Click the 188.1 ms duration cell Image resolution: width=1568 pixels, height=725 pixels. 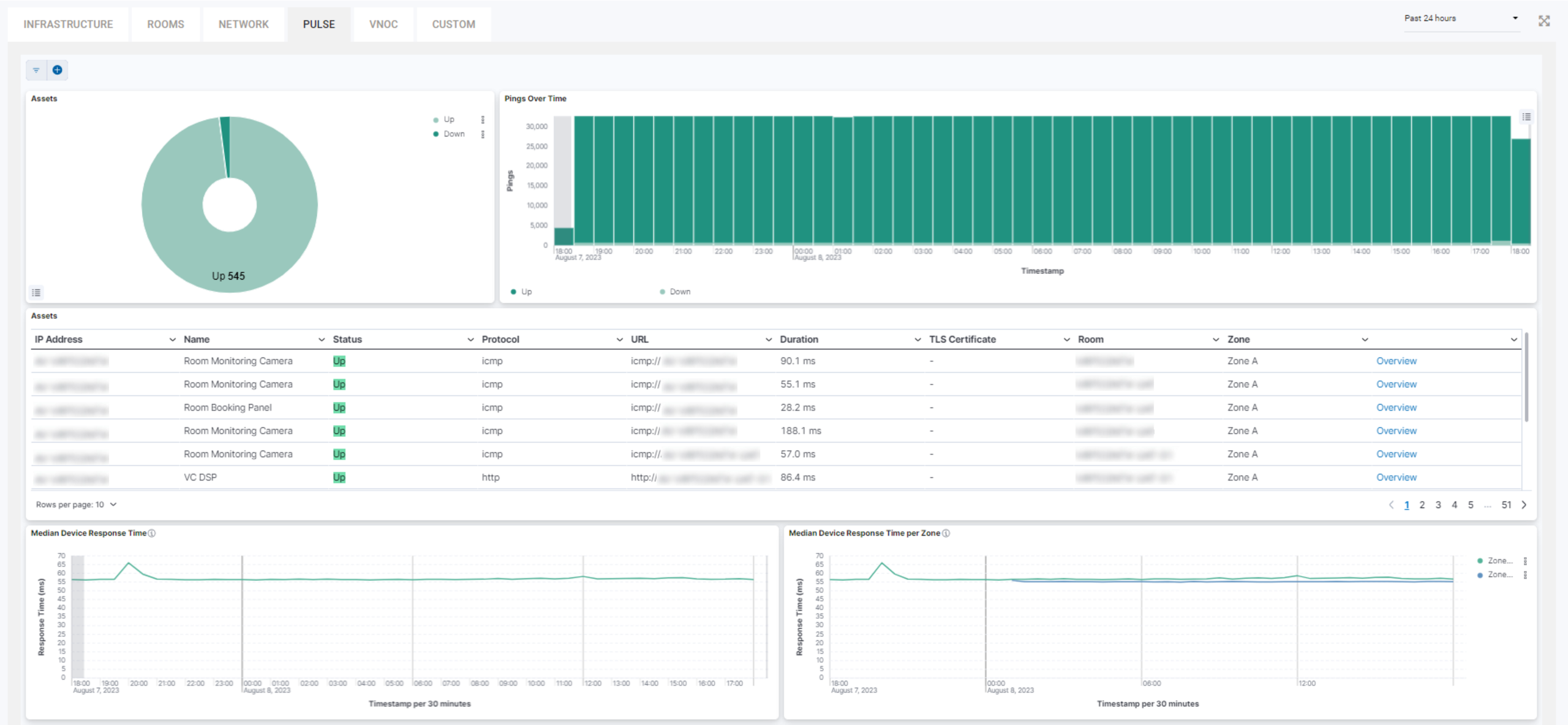[x=801, y=431]
